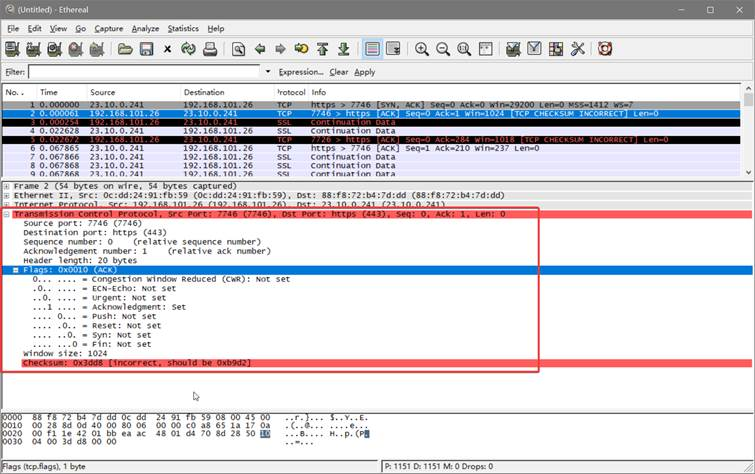The image size is (755, 474).
Task: Save capture file with floppy icon
Action: point(146,49)
